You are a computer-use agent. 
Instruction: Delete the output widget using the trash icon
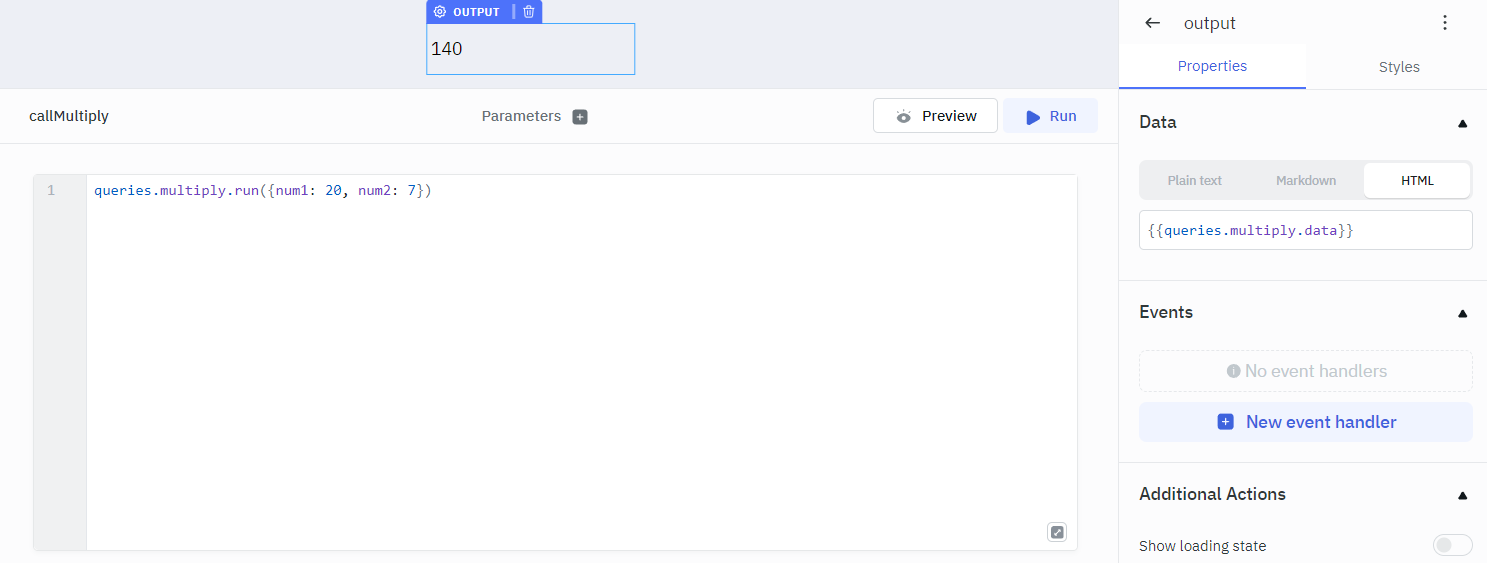[x=529, y=12]
